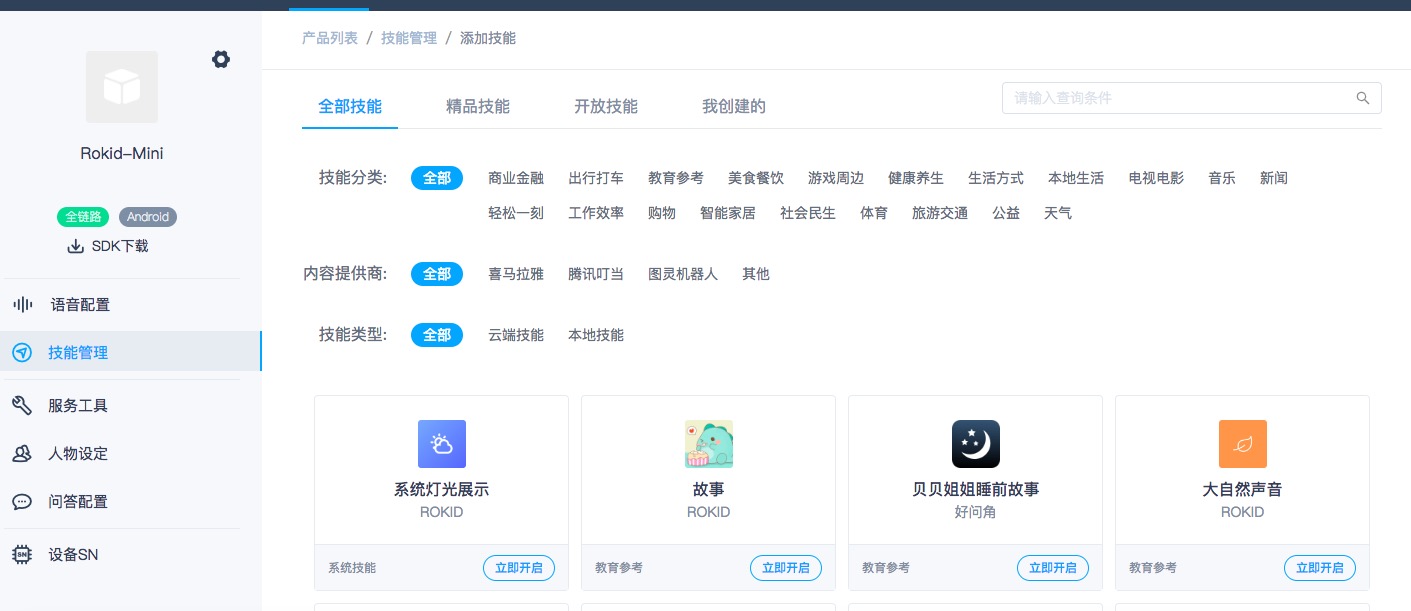Filter skills by 新闻 category

coord(1274,178)
